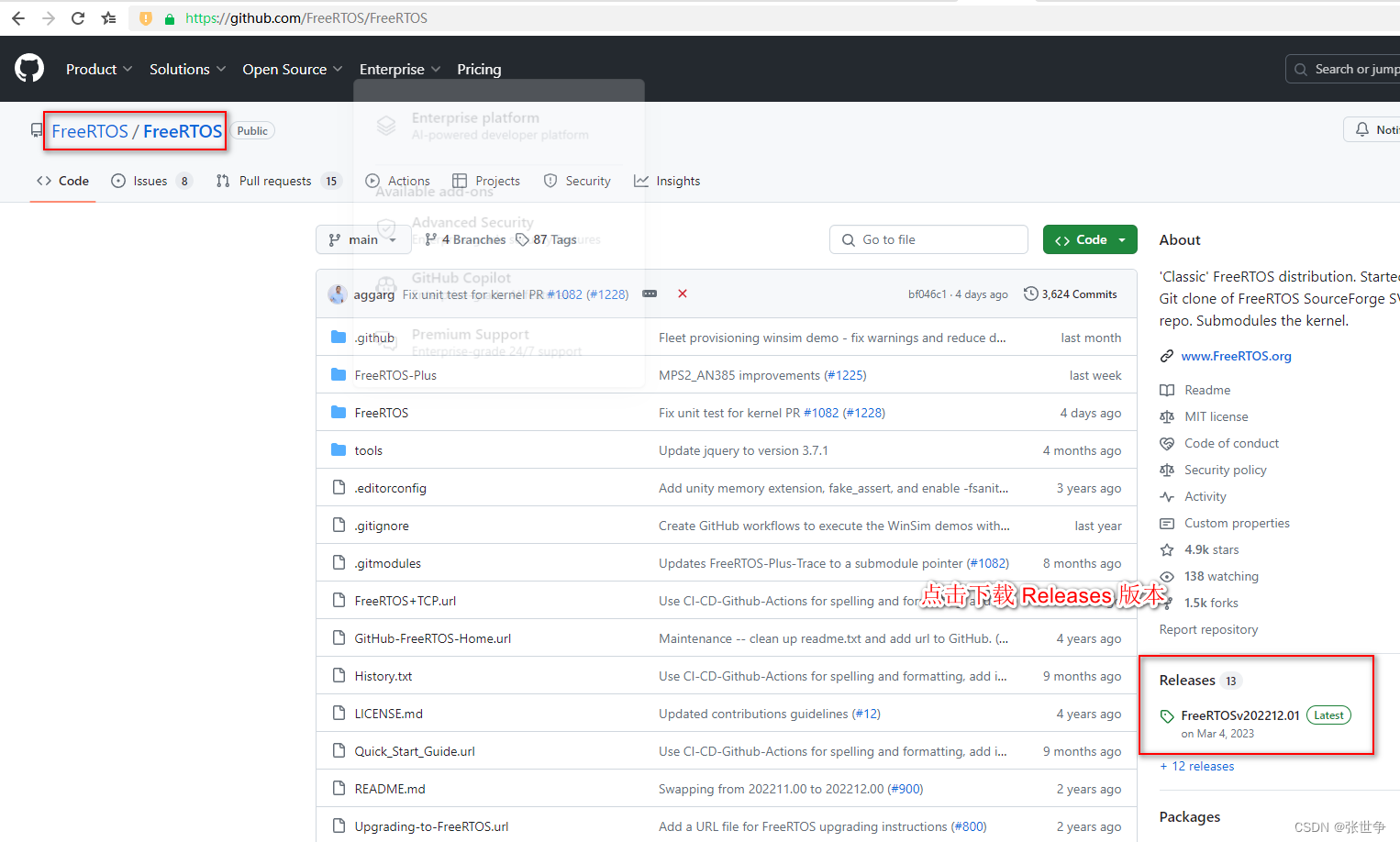Open the #1082 link in the header commit message
Viewport: 1400px width, 842px height.
[564, 294]
